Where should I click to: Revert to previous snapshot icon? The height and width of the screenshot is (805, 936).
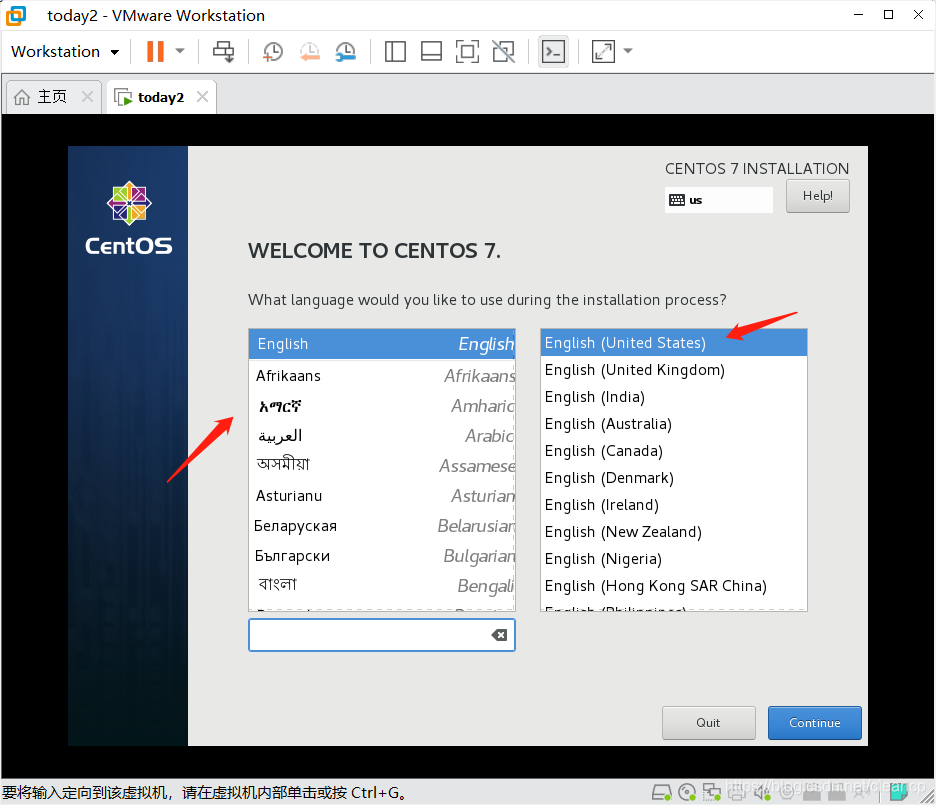[309, 52]
